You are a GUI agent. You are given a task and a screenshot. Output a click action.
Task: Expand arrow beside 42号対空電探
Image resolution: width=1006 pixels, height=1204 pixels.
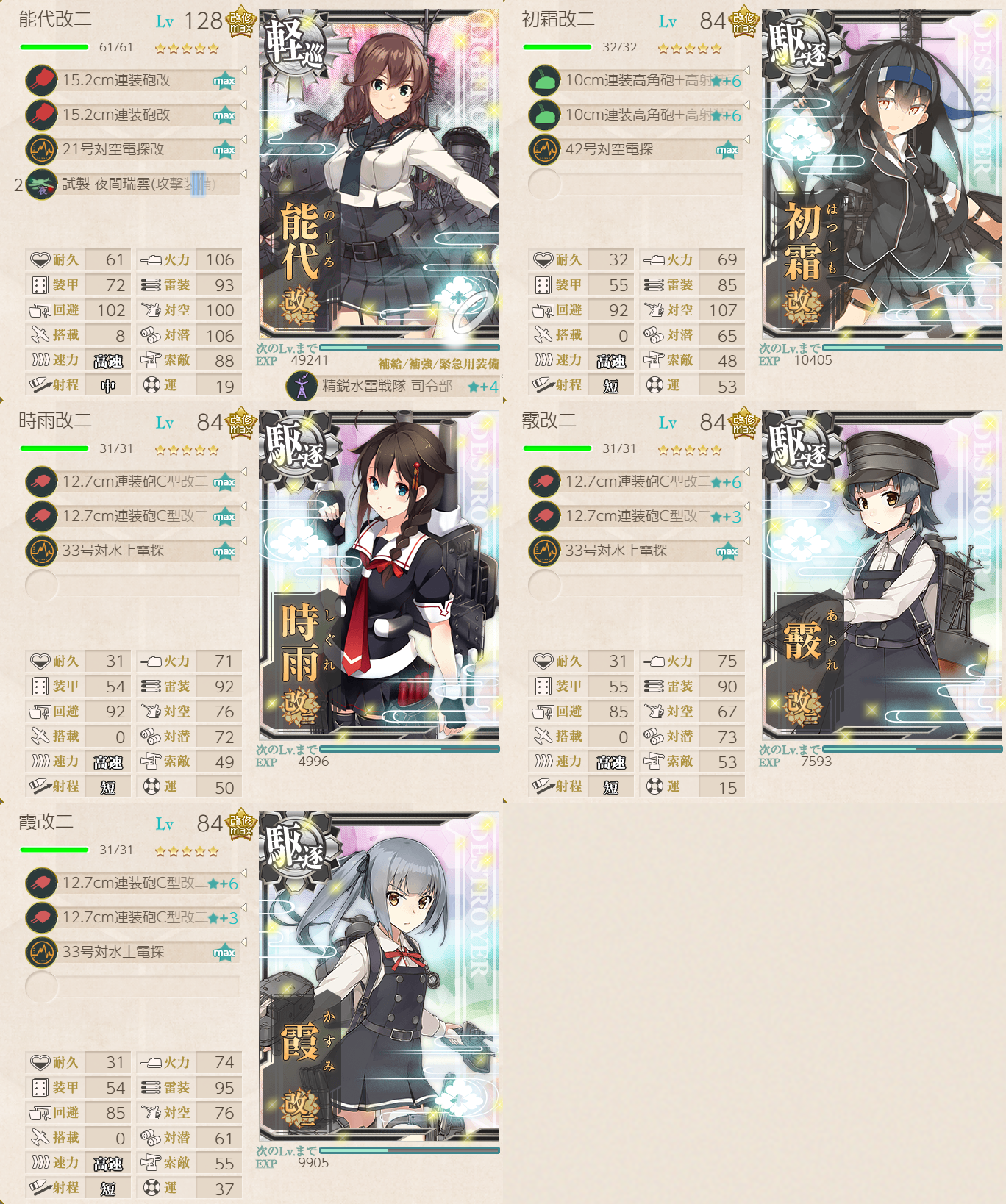(746, 140)
